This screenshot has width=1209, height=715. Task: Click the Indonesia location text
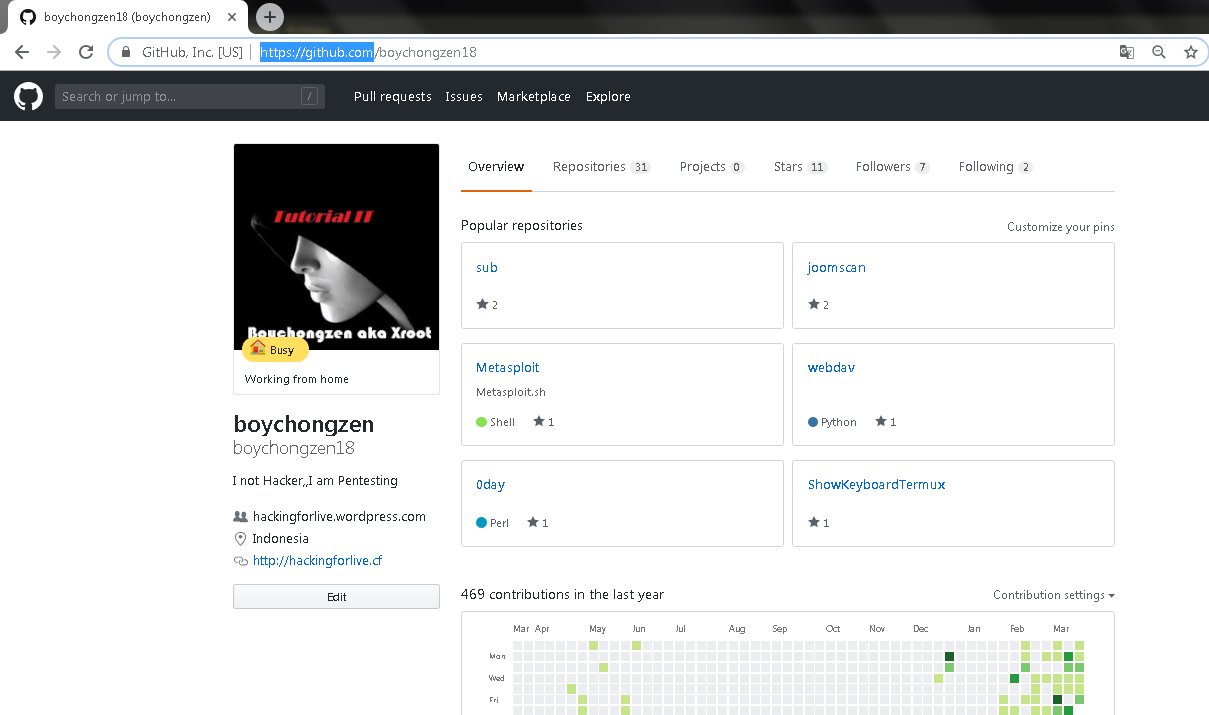pos(281,539)
